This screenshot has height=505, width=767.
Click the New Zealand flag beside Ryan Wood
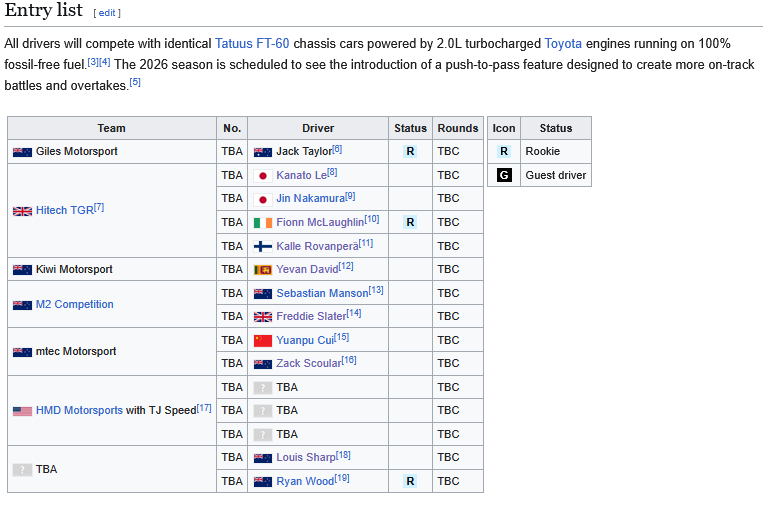tap(263, 482)
